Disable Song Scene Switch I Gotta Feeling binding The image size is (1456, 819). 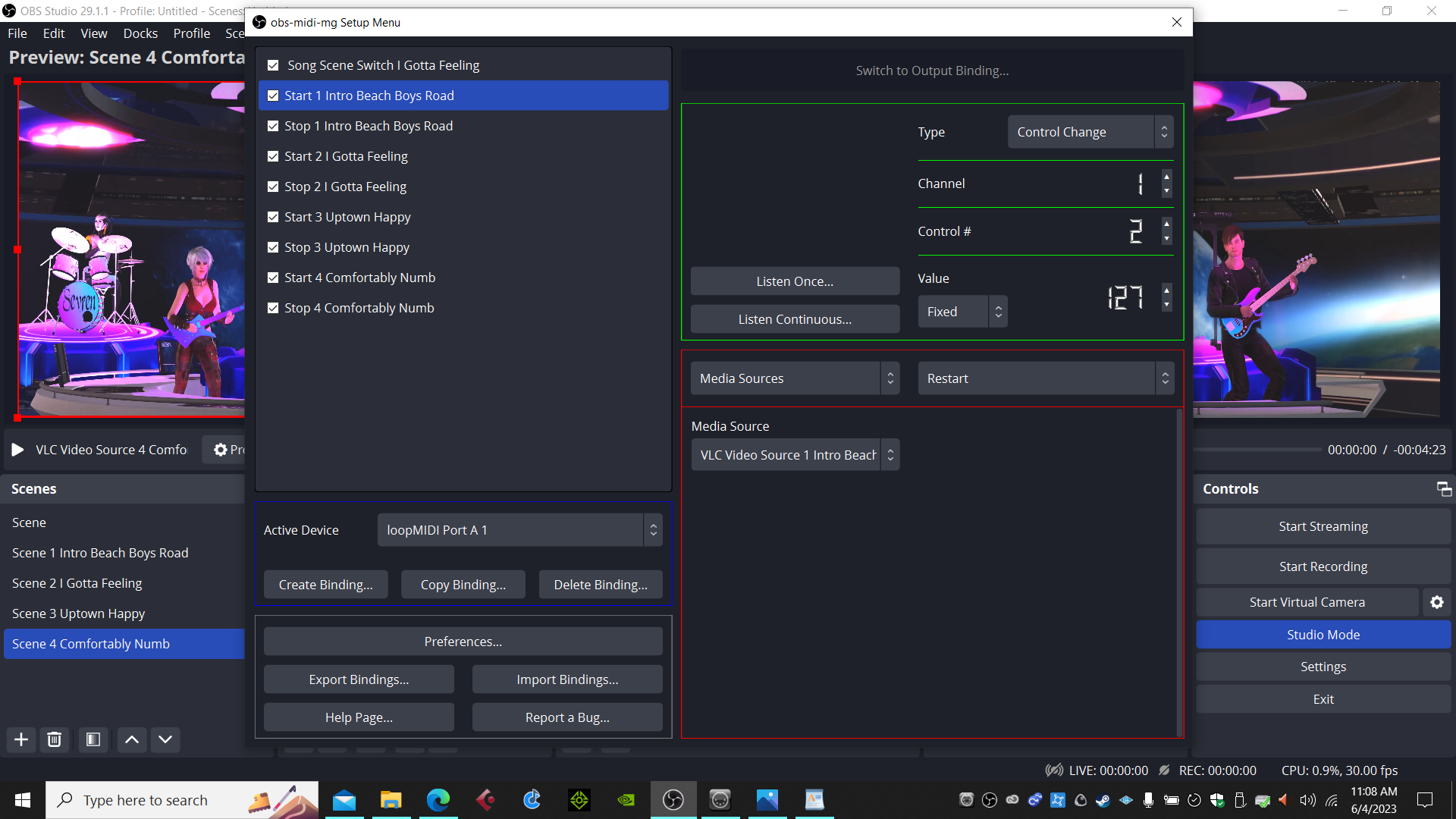click(273, 64)
